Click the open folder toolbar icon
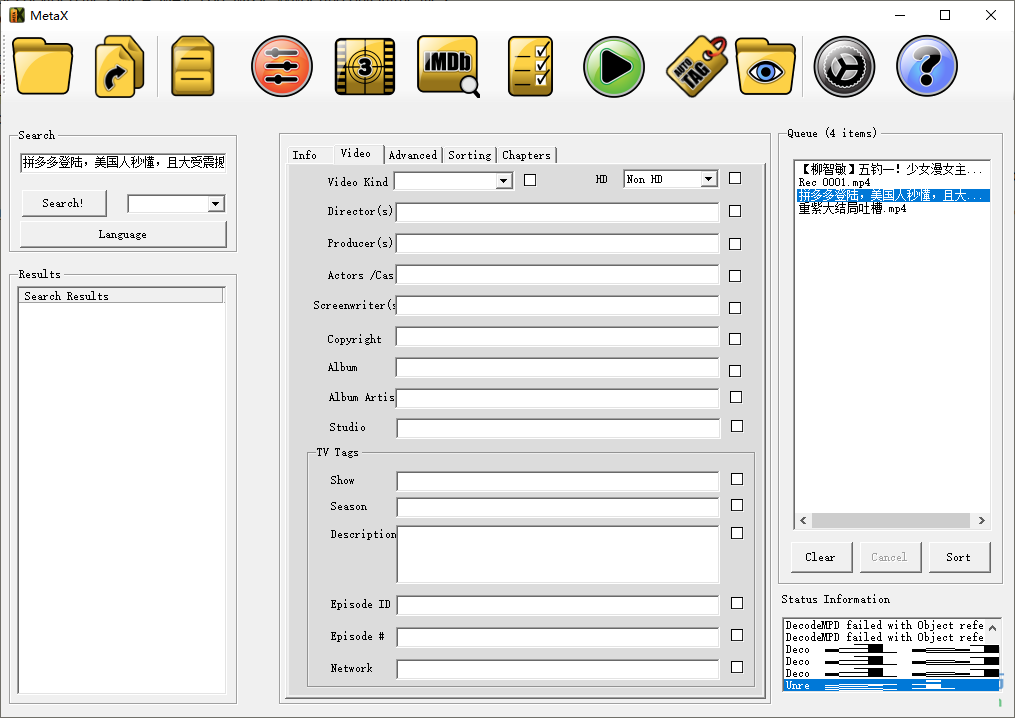 [x=43, y=66]
